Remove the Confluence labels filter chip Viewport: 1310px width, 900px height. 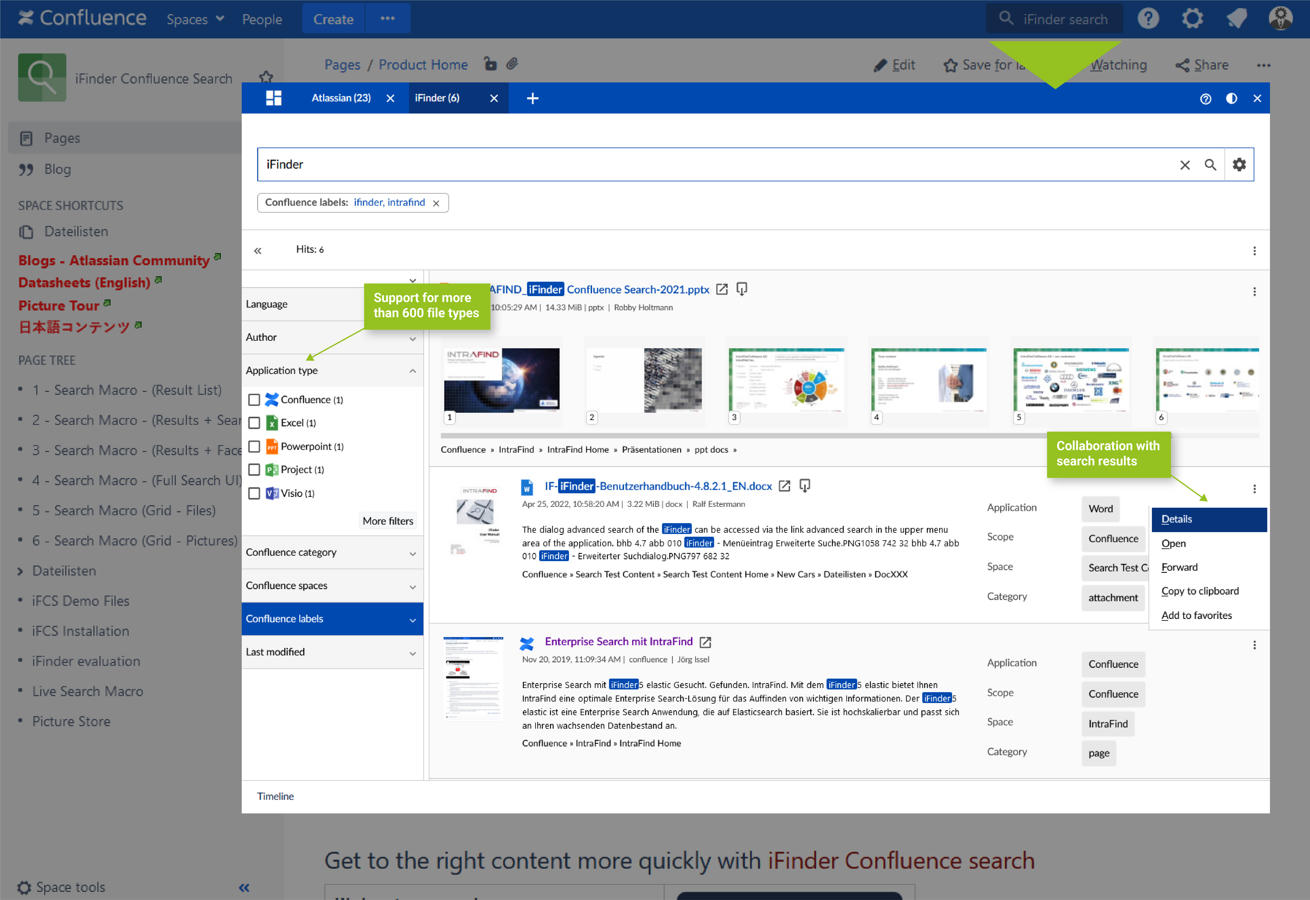tap(436, 203)
